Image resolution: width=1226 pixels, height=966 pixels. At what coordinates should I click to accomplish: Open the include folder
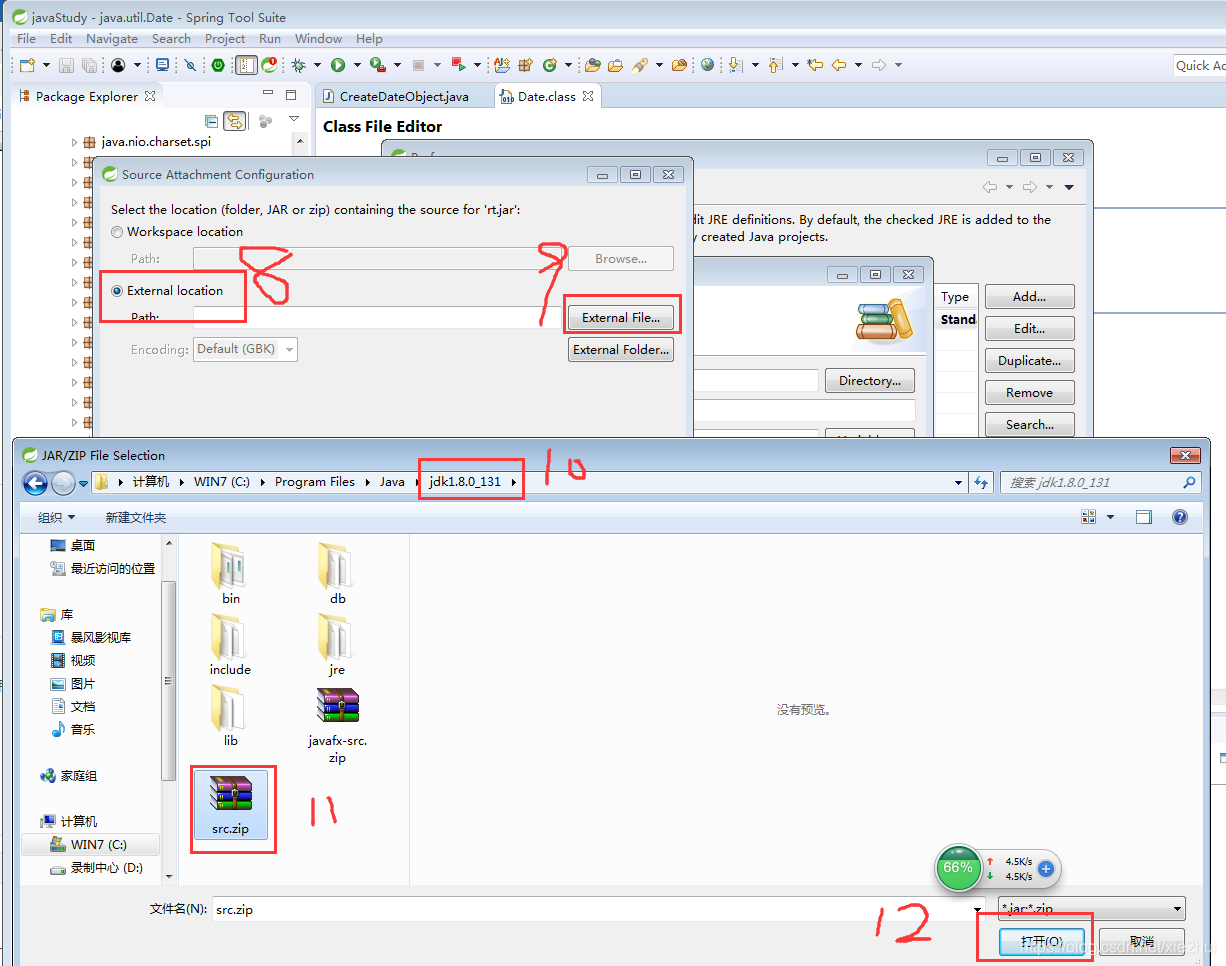230,645
